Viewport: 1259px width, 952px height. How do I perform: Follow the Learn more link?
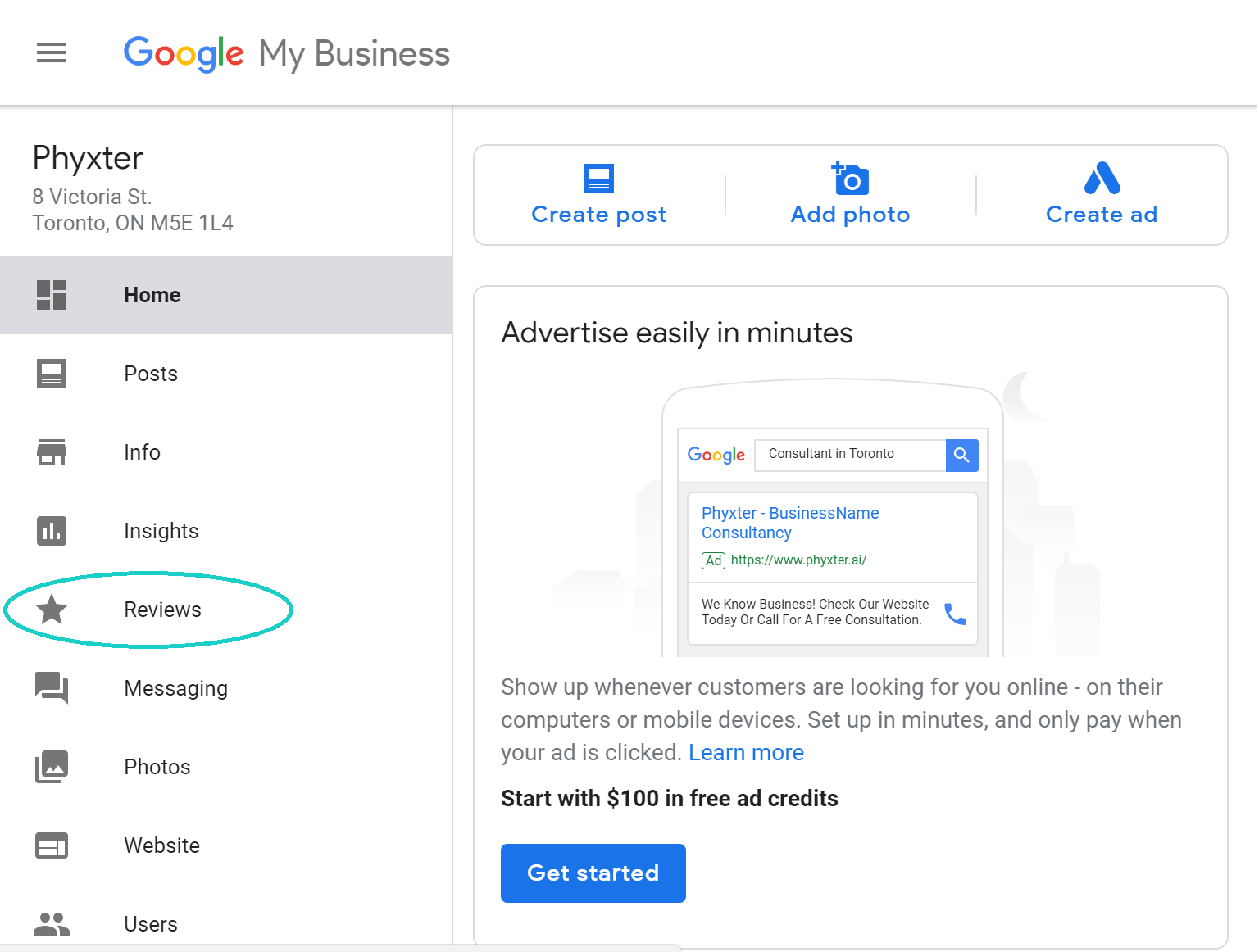746,753
